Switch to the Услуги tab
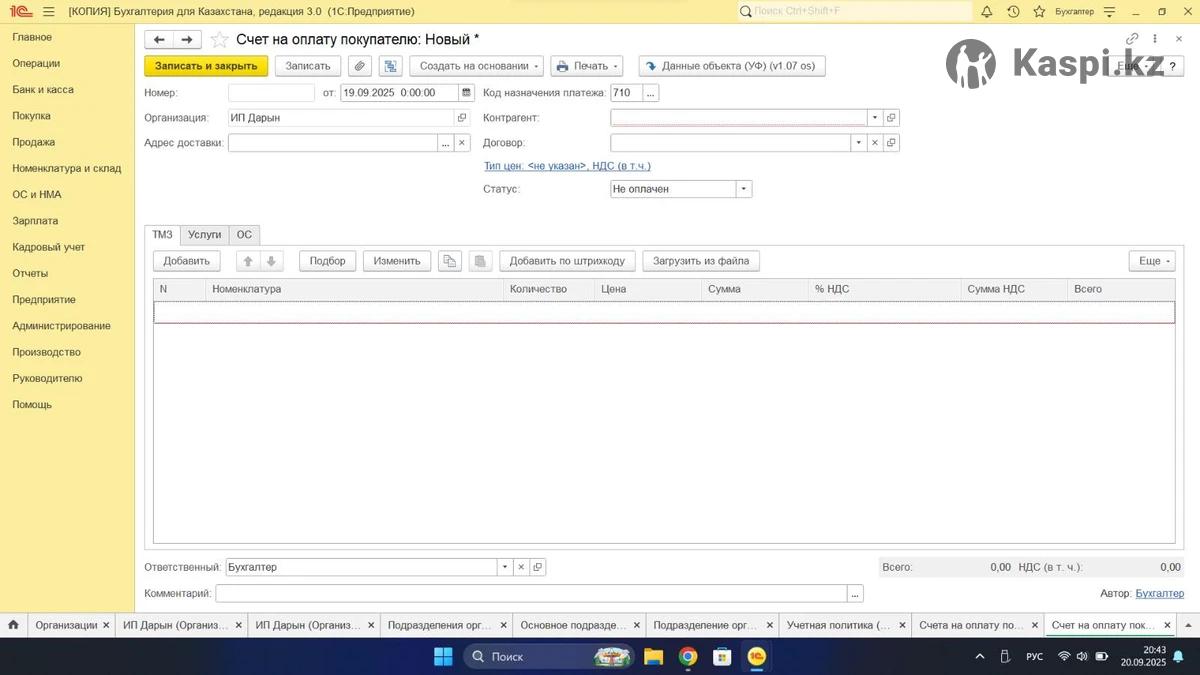The height and width of the screenshot is (675, 1200). click(204, 235)
